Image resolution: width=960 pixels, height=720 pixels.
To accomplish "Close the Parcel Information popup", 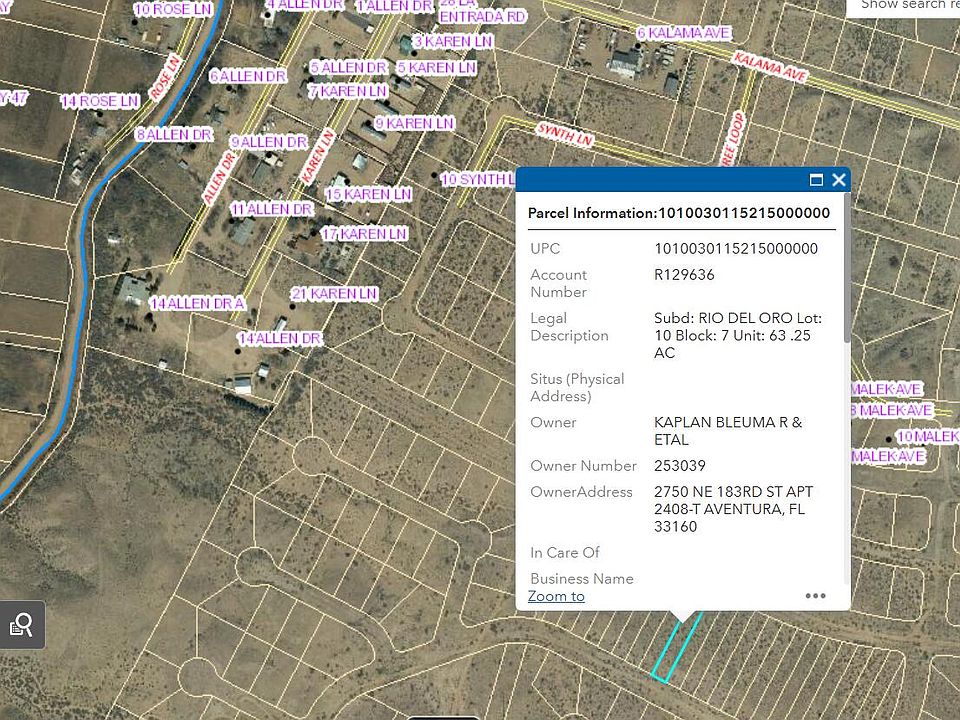I will (839, 180).
